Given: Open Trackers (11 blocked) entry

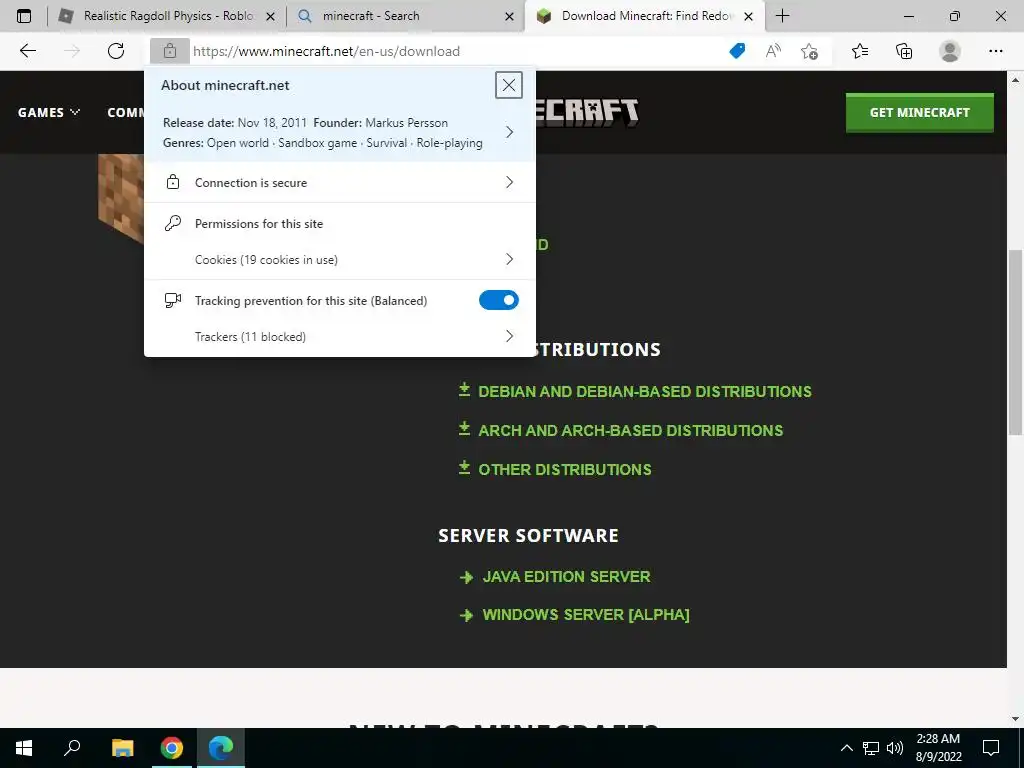Looking at the screenshot, I should [340, 336].
